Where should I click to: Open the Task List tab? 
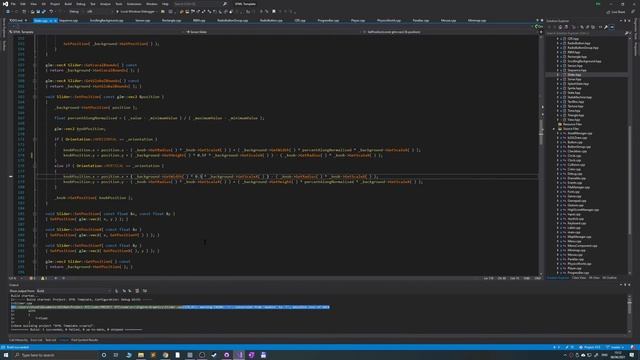pyautogui.click(x=51, y=340)
